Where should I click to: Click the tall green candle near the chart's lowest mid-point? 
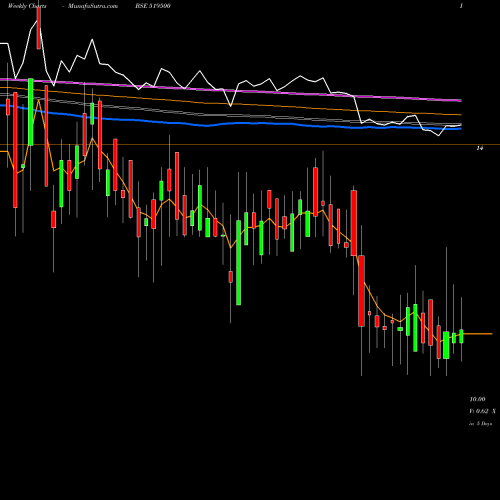click(x=239, y=262)
